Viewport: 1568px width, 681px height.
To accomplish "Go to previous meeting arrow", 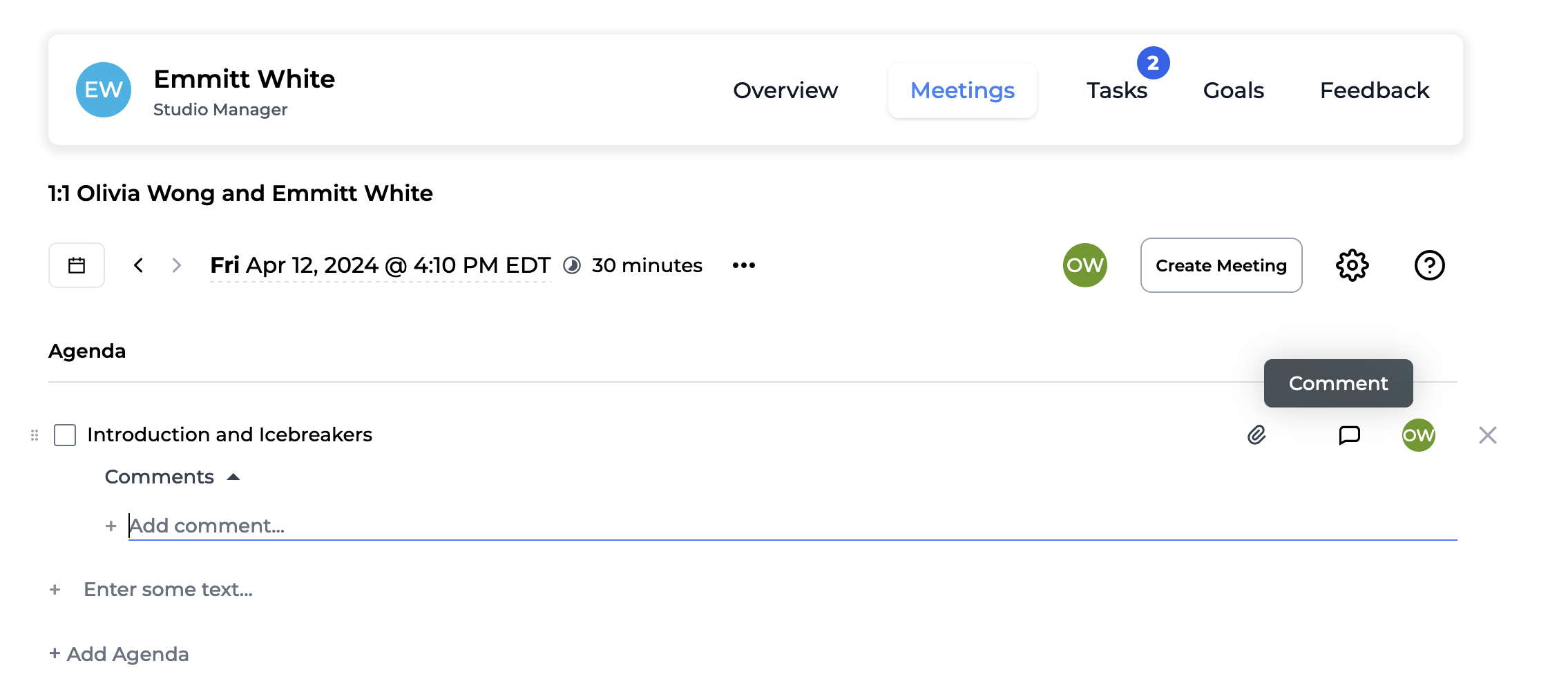I will [x=139, y=265].
